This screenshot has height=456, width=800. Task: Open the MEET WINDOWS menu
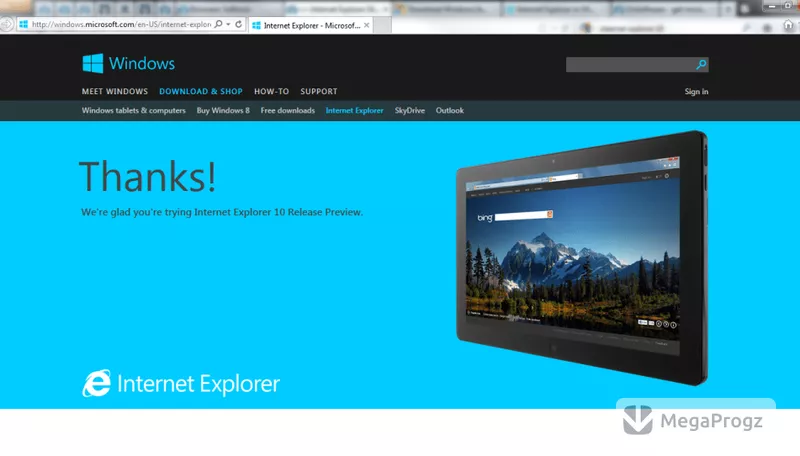[x=115, y=91]
